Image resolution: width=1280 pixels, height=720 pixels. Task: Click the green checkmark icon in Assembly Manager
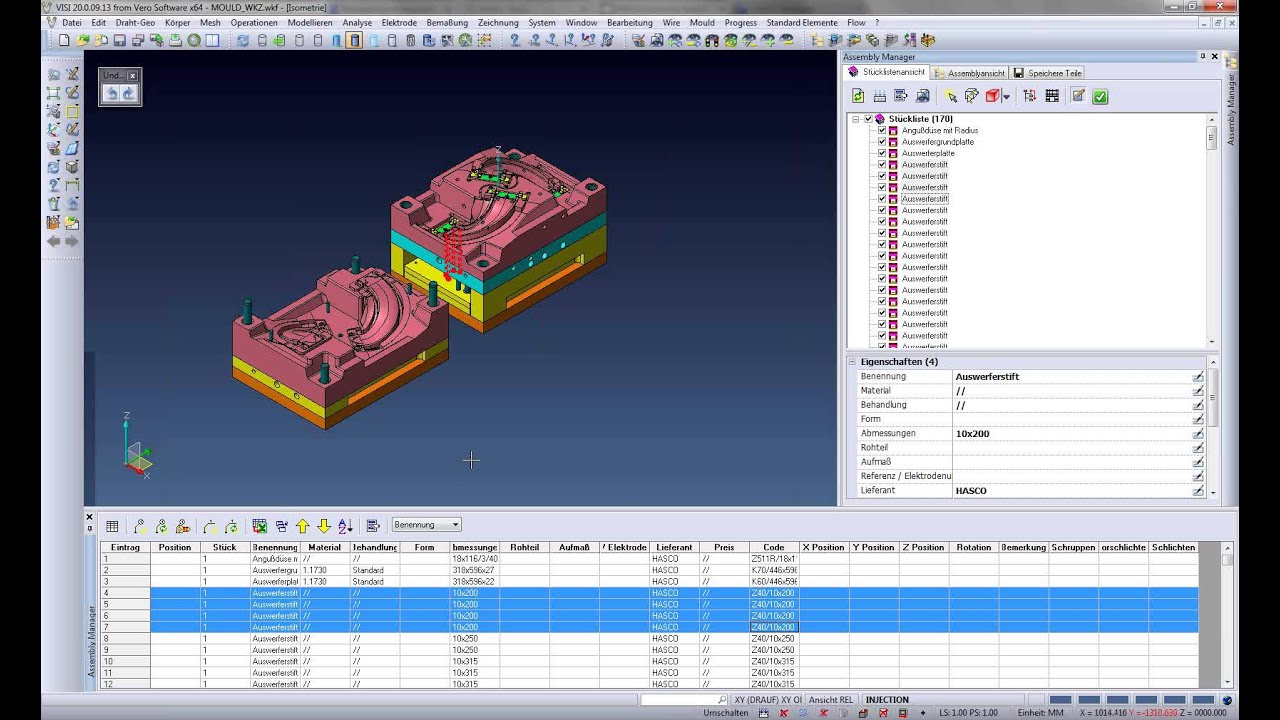point(1100,96)
